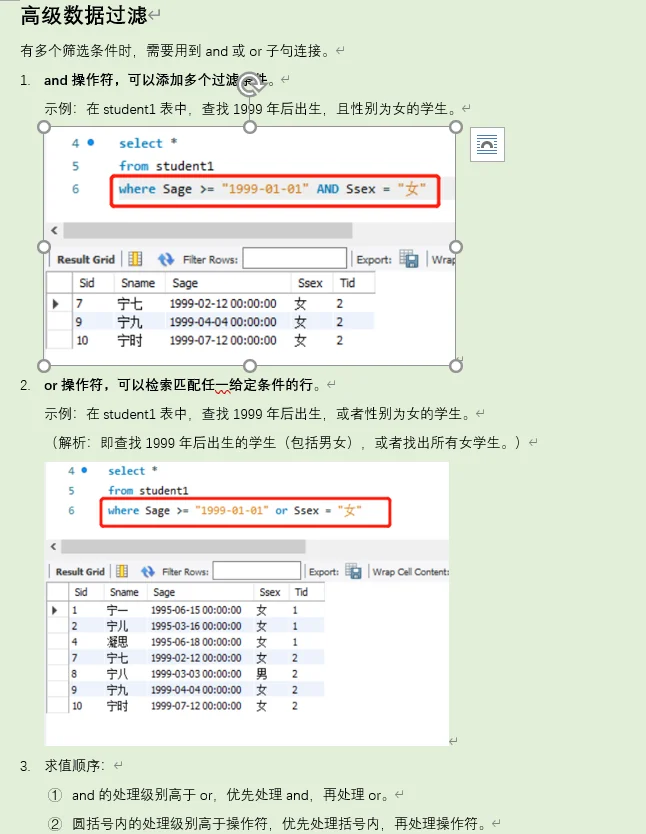Click refresh icon in the OR example result toolbar
Image resolution: width=646 pixels, height=834 pixels.
(x=148, y=571)
